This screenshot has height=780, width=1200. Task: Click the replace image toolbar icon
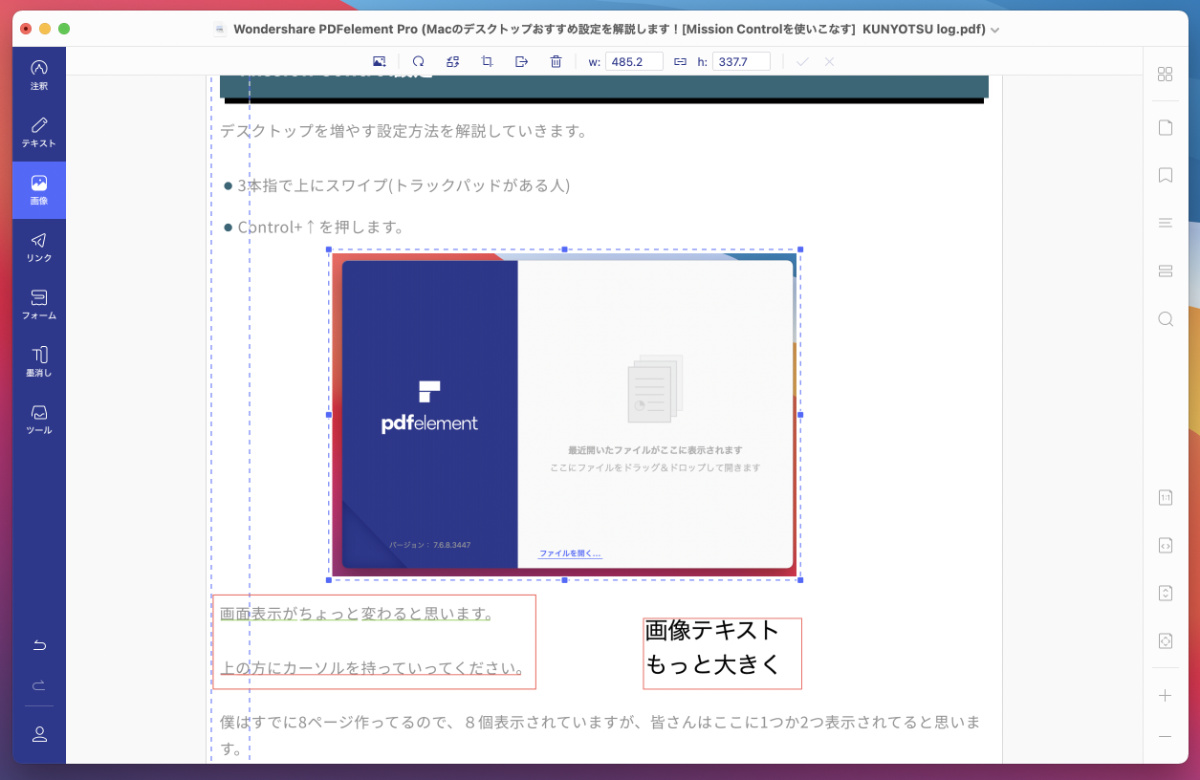pos(453,62)
